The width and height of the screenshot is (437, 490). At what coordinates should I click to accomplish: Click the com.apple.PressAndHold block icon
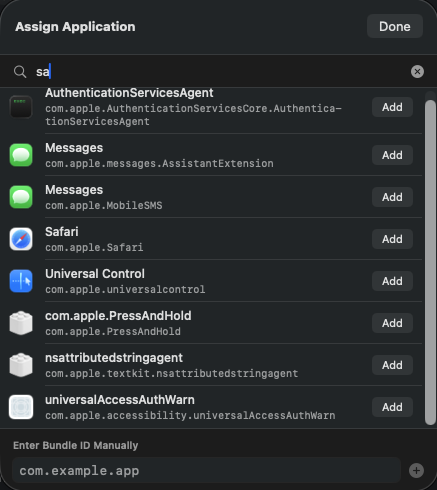(21, 323)
